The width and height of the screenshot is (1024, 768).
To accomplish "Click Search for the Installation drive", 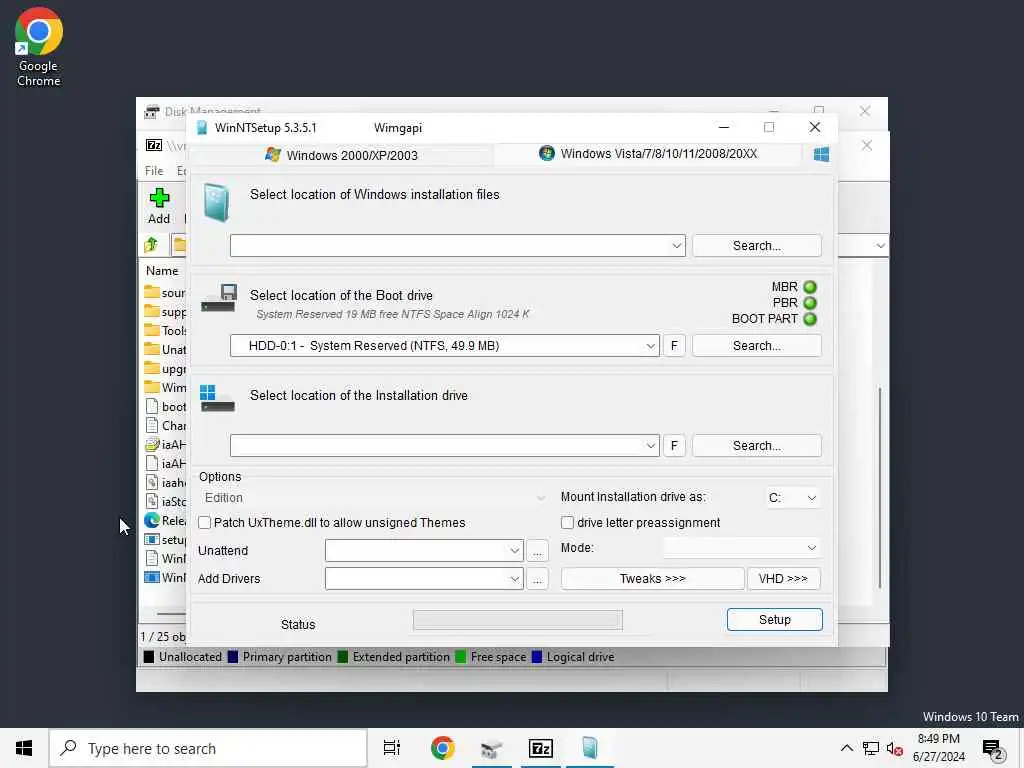I will tap(756, 445).
